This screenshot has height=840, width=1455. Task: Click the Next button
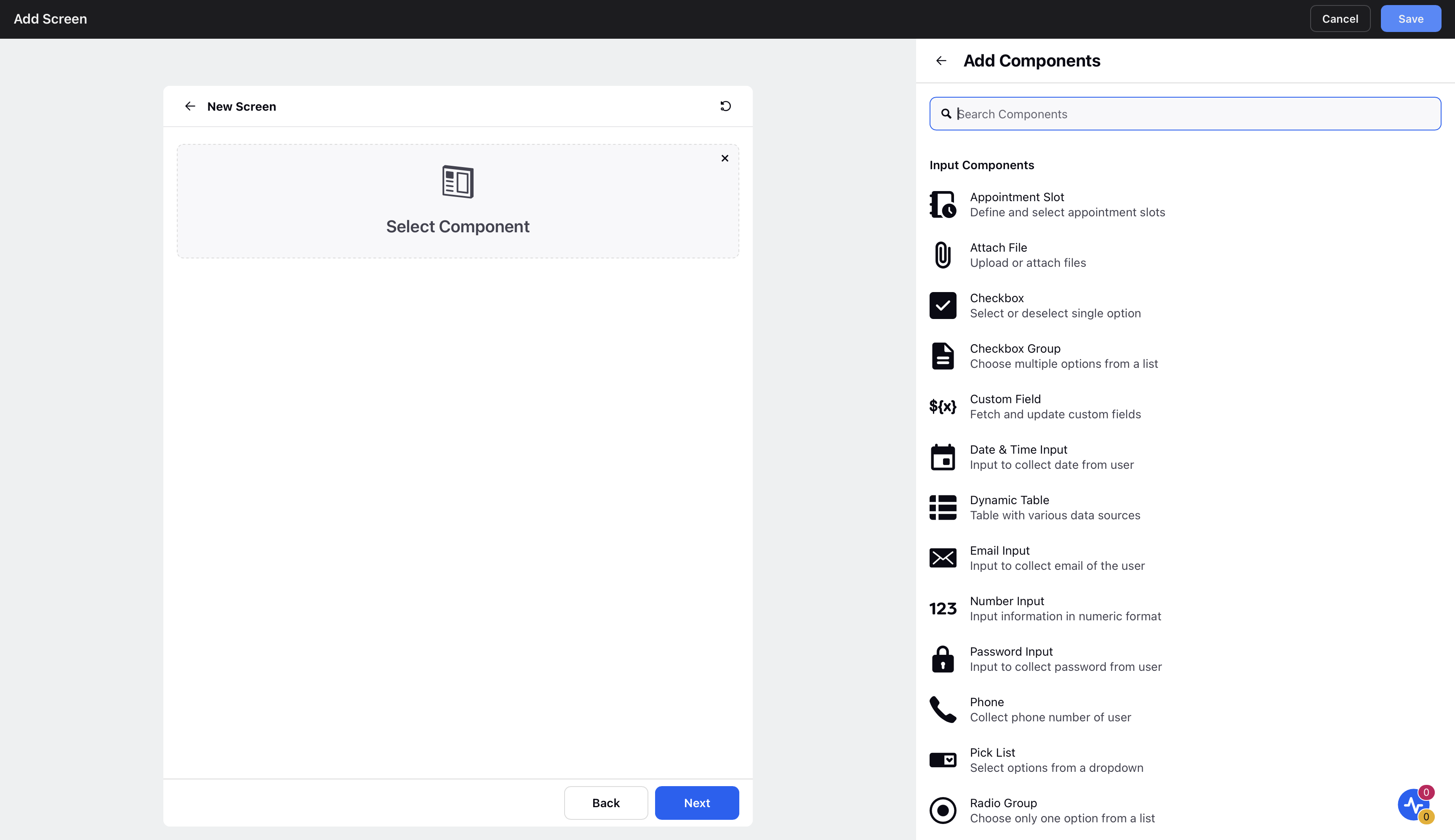(697, 803)
